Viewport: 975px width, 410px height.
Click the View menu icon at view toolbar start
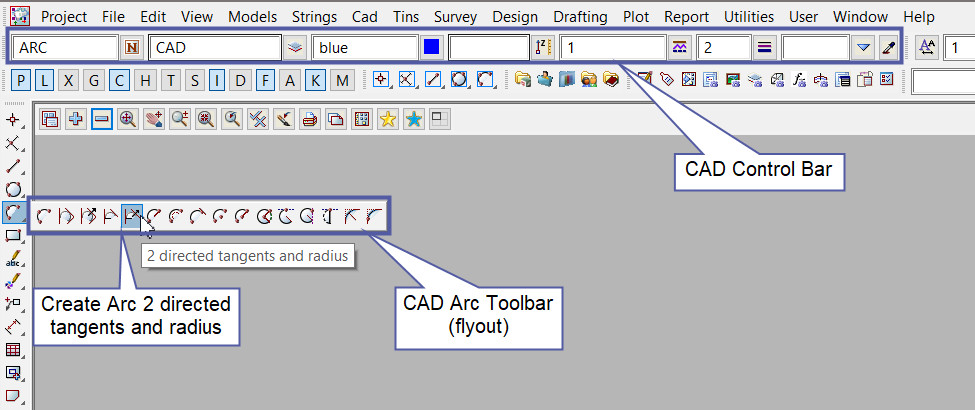[50, 119]
